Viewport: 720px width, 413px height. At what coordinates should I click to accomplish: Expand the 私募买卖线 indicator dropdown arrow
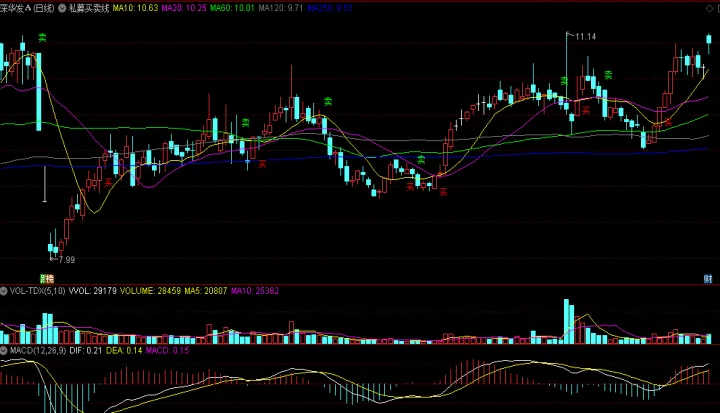point(62,8)
